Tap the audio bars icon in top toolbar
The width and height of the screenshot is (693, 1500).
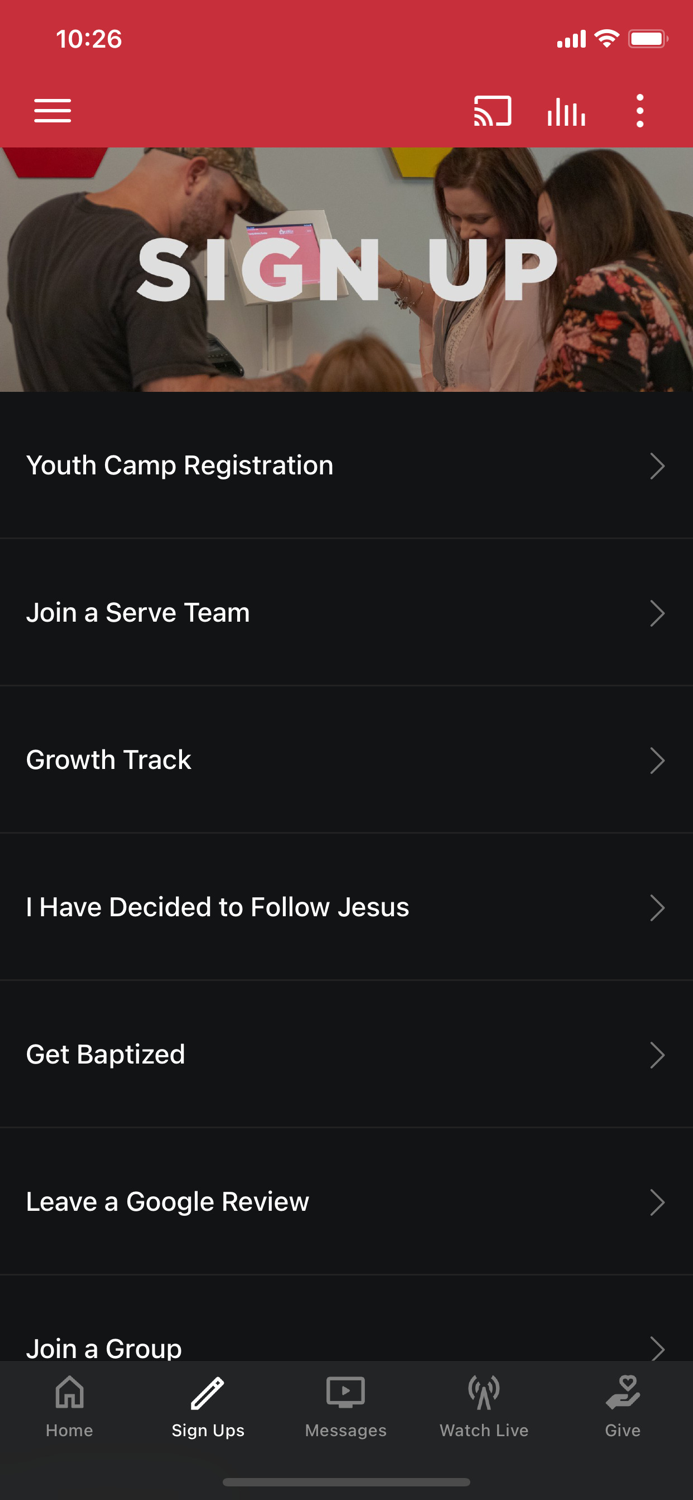click(566, 111)
